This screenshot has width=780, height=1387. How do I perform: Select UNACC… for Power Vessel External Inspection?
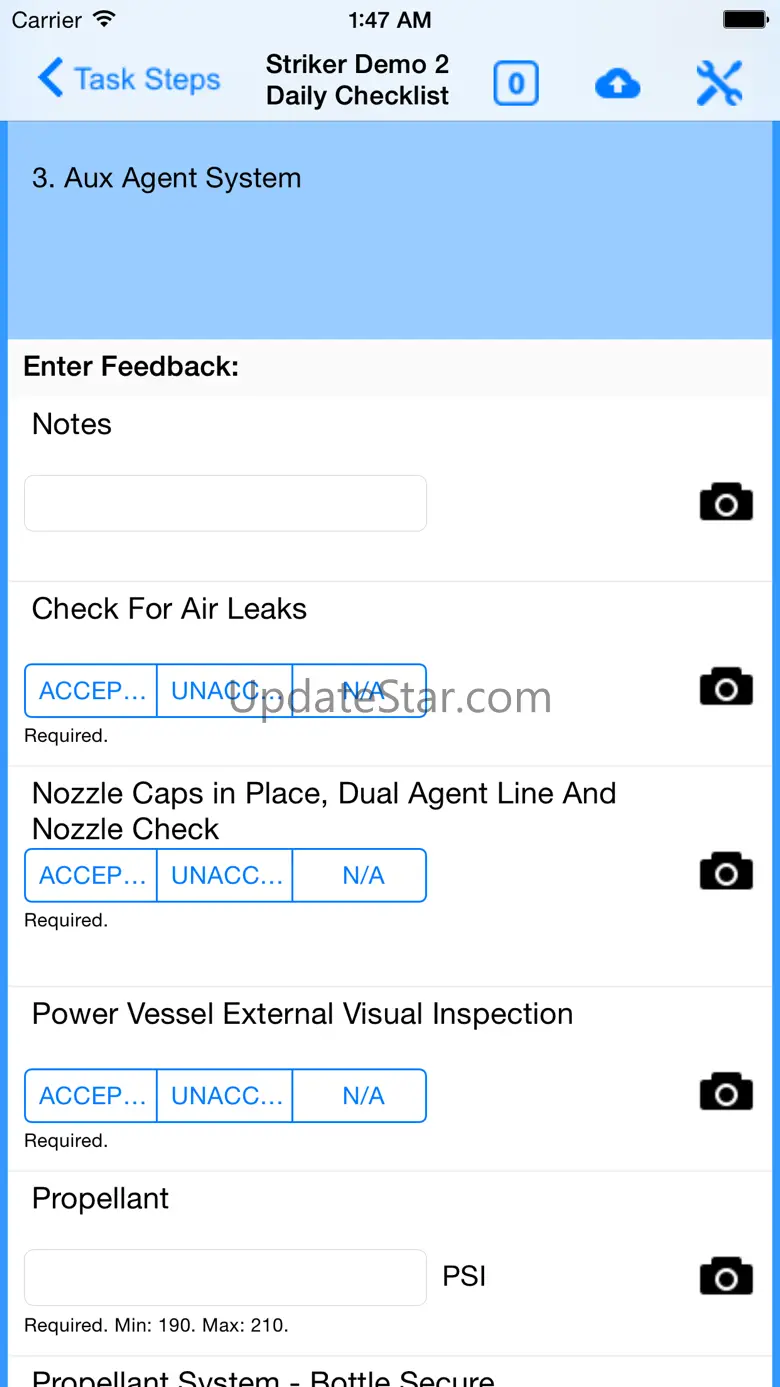pyautogui.click(x=225, y=1096)
